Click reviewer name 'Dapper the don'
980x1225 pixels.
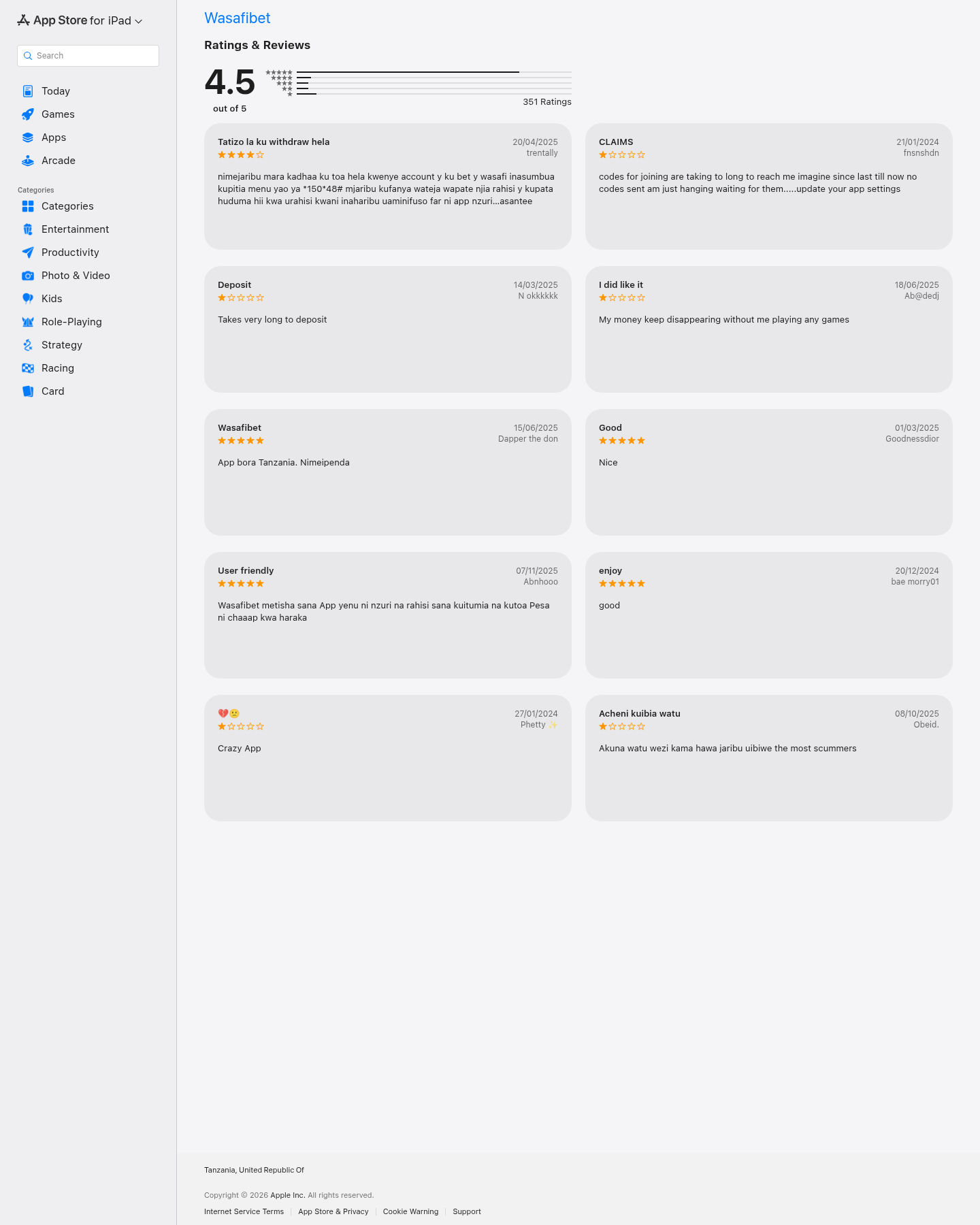528,439
